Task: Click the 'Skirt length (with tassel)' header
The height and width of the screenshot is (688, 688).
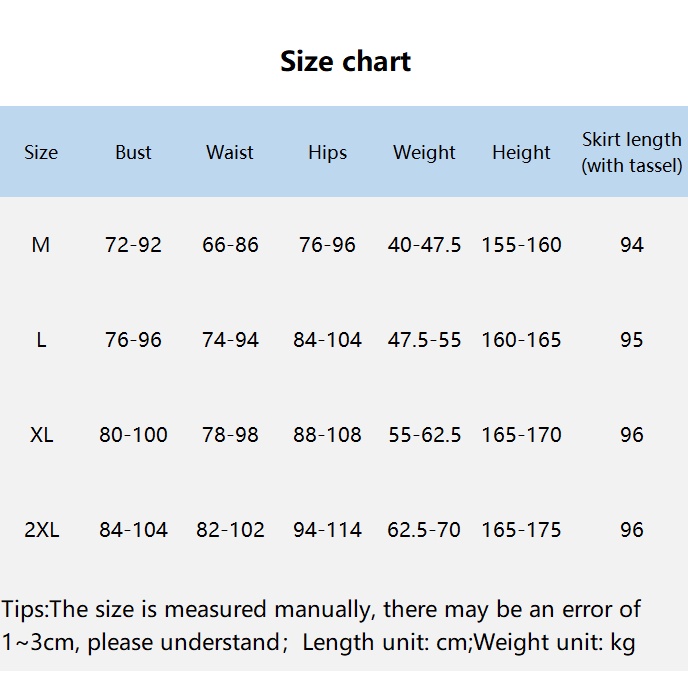Action: pyautogui.click(x=632, y=152)
